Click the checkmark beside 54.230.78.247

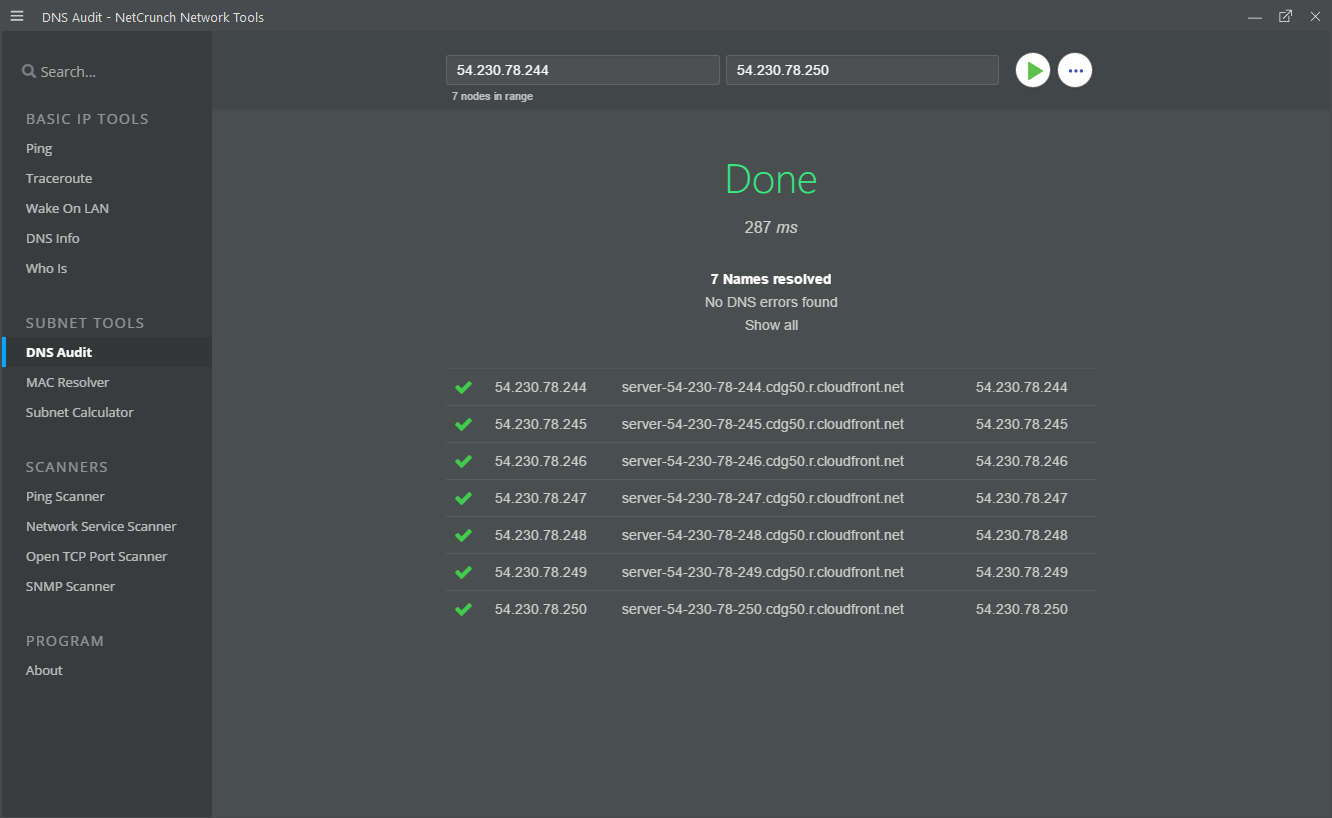click(x=463, y=498)
